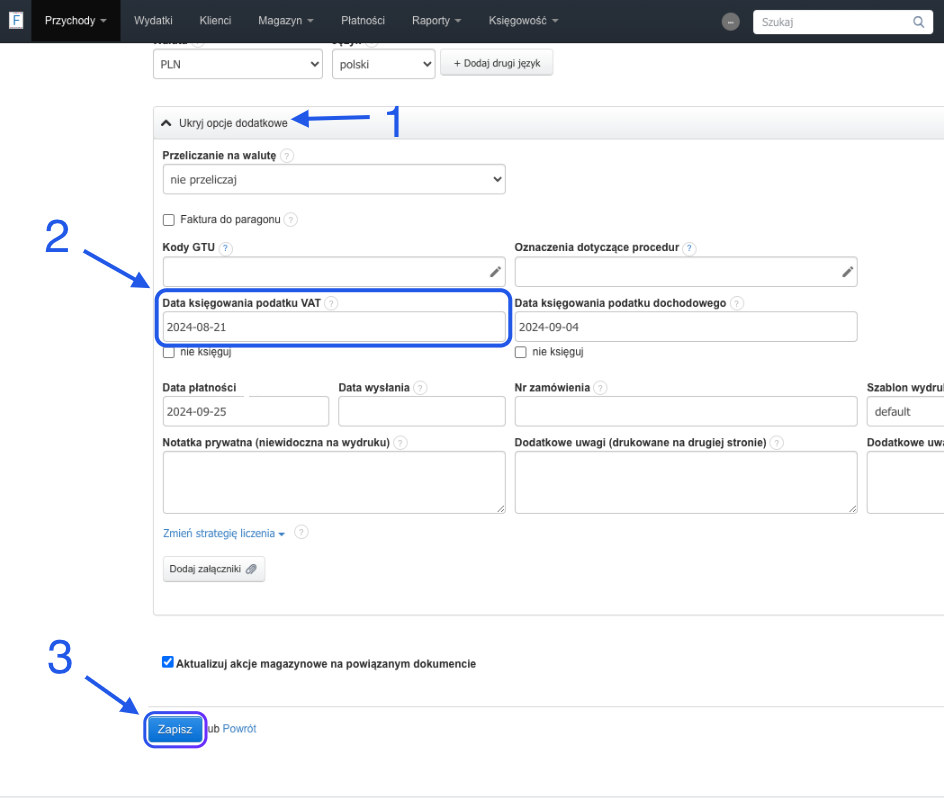Open the Przychody menu
This screenshot has width=944, height=798.
coord(75,21)
